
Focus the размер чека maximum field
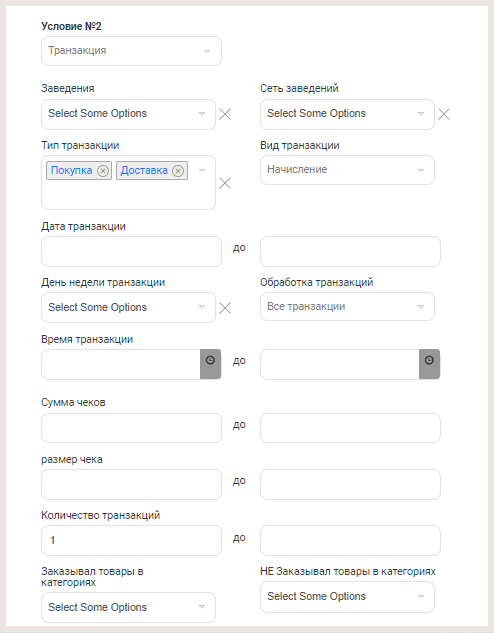click(x=350, y=484)
